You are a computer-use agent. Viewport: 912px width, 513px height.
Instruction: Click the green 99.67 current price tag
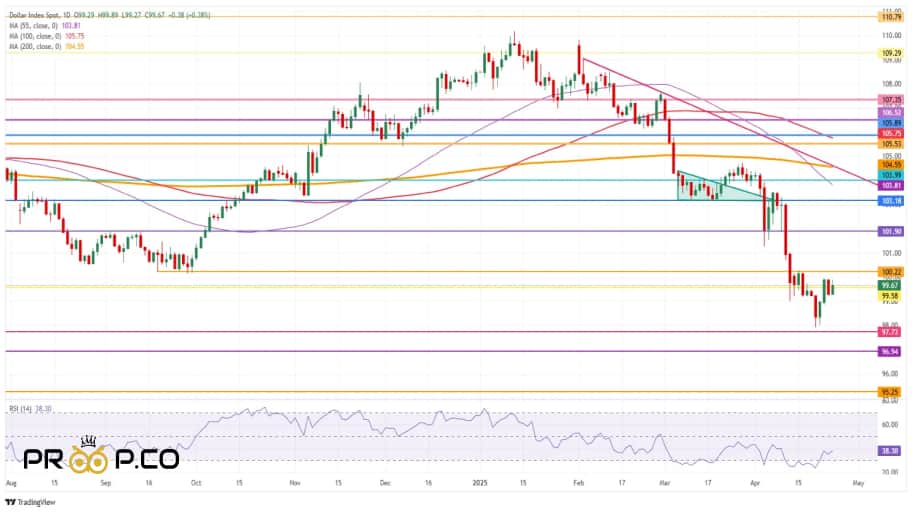tap(890, 286)
